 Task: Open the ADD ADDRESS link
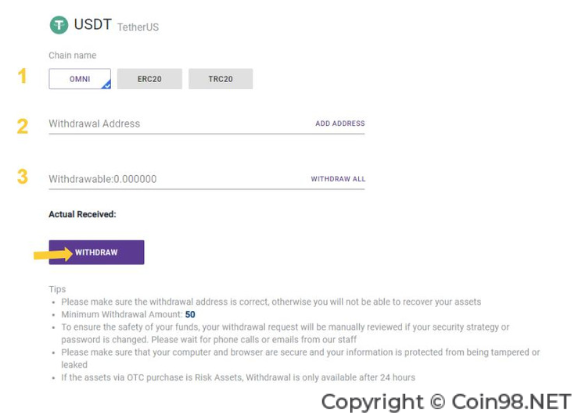340,123
